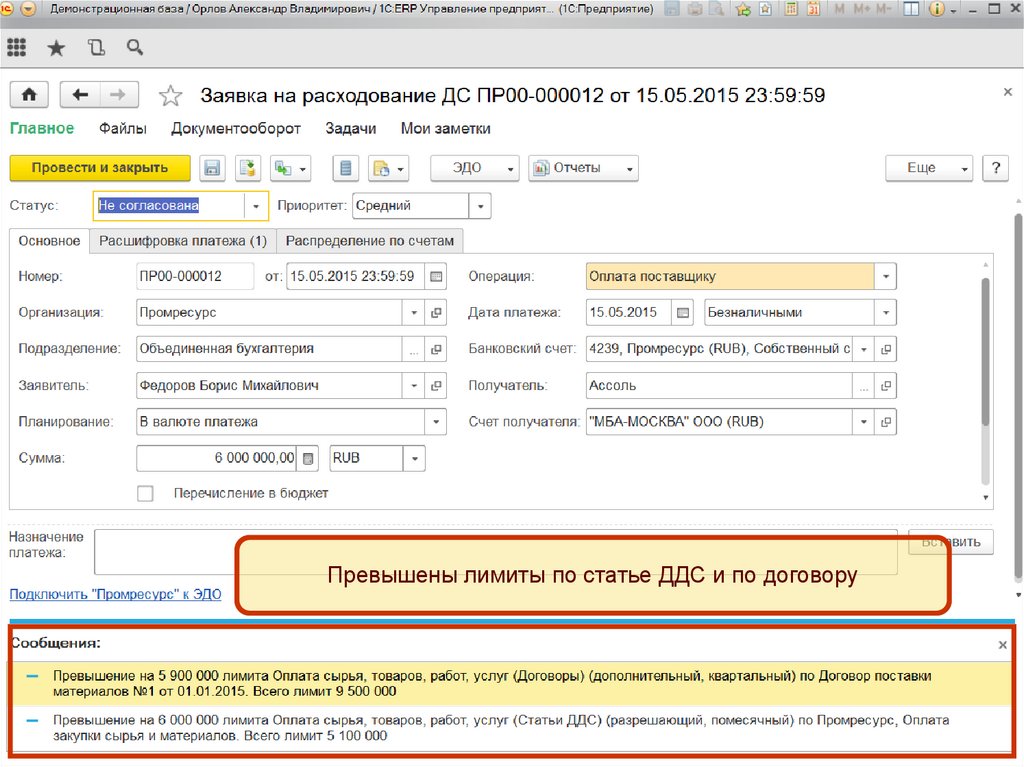1024x767 pixels.
Task: Open the sections menu grid icon
Action: (16, 47)
